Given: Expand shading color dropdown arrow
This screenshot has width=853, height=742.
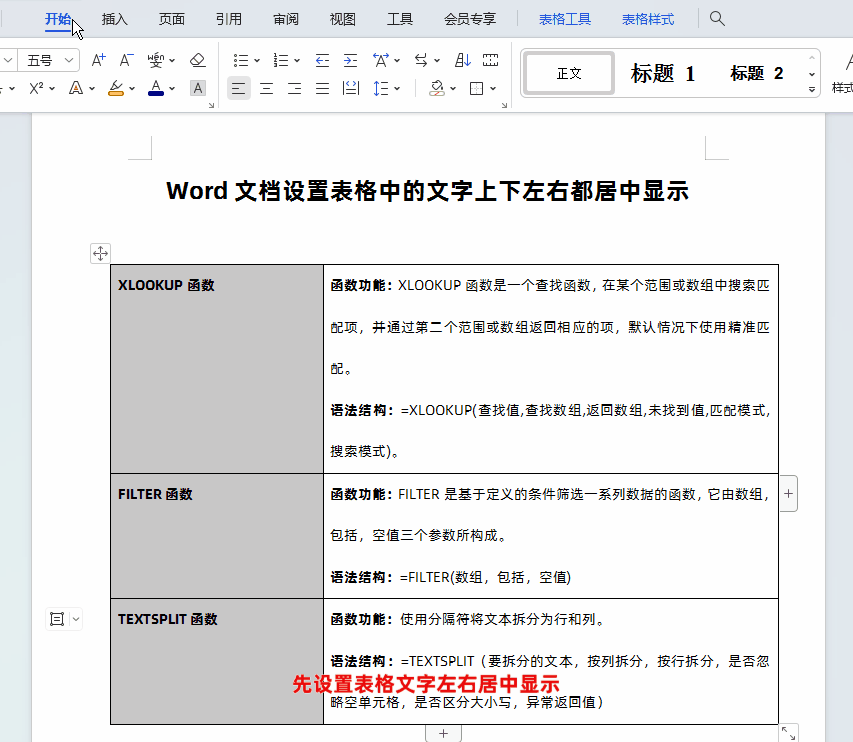Looking at the screenshot, I should (x=453, y=89).
